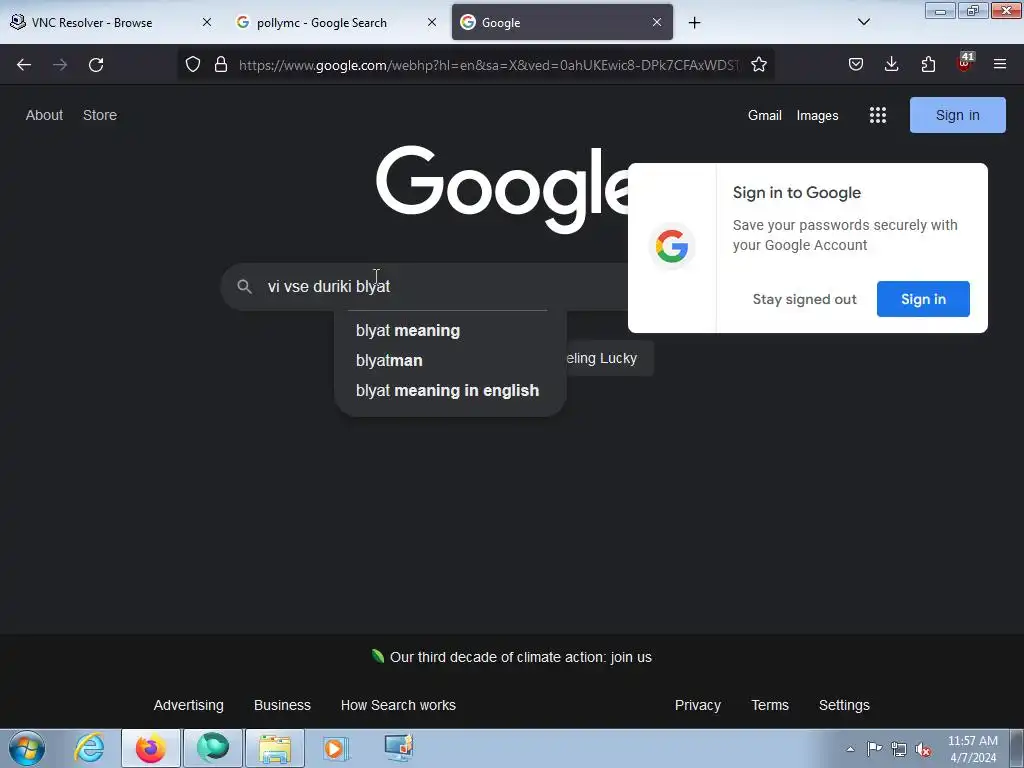The image size is (1024, 768).
Task: Expand the list all tabs chevron
Action: (x=863, y=22)
